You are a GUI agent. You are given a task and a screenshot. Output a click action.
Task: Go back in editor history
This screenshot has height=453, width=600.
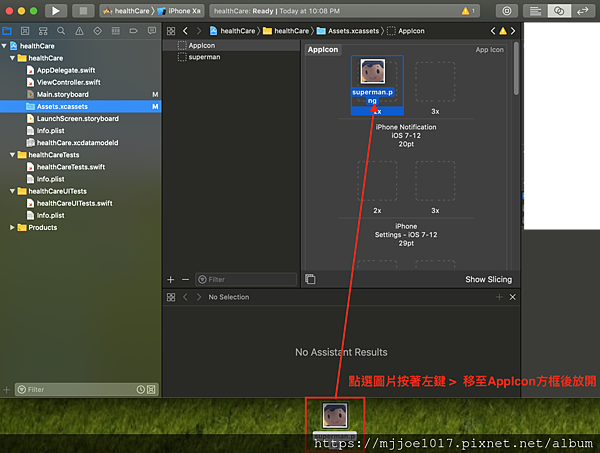point(186,31)
